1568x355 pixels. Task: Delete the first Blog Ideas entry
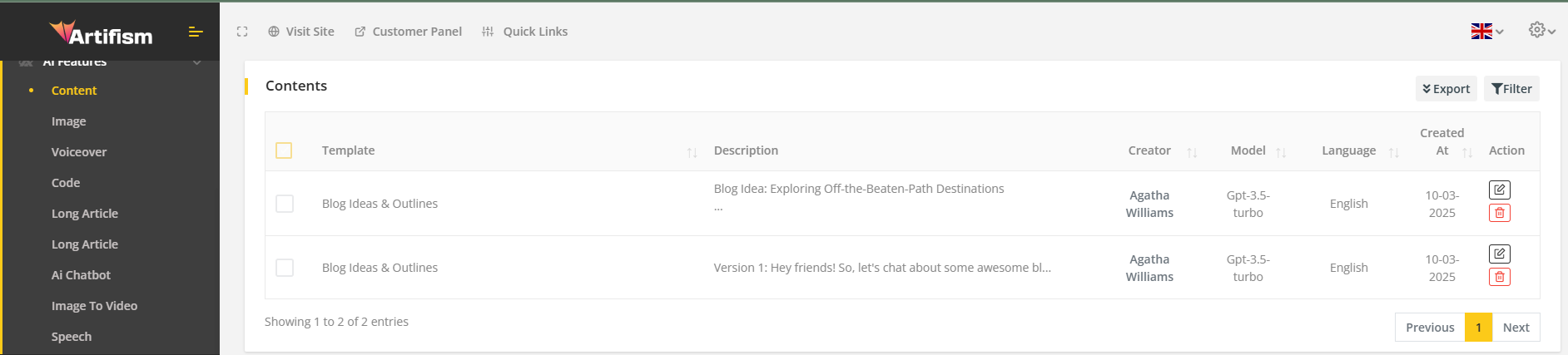pos(1499,213)
